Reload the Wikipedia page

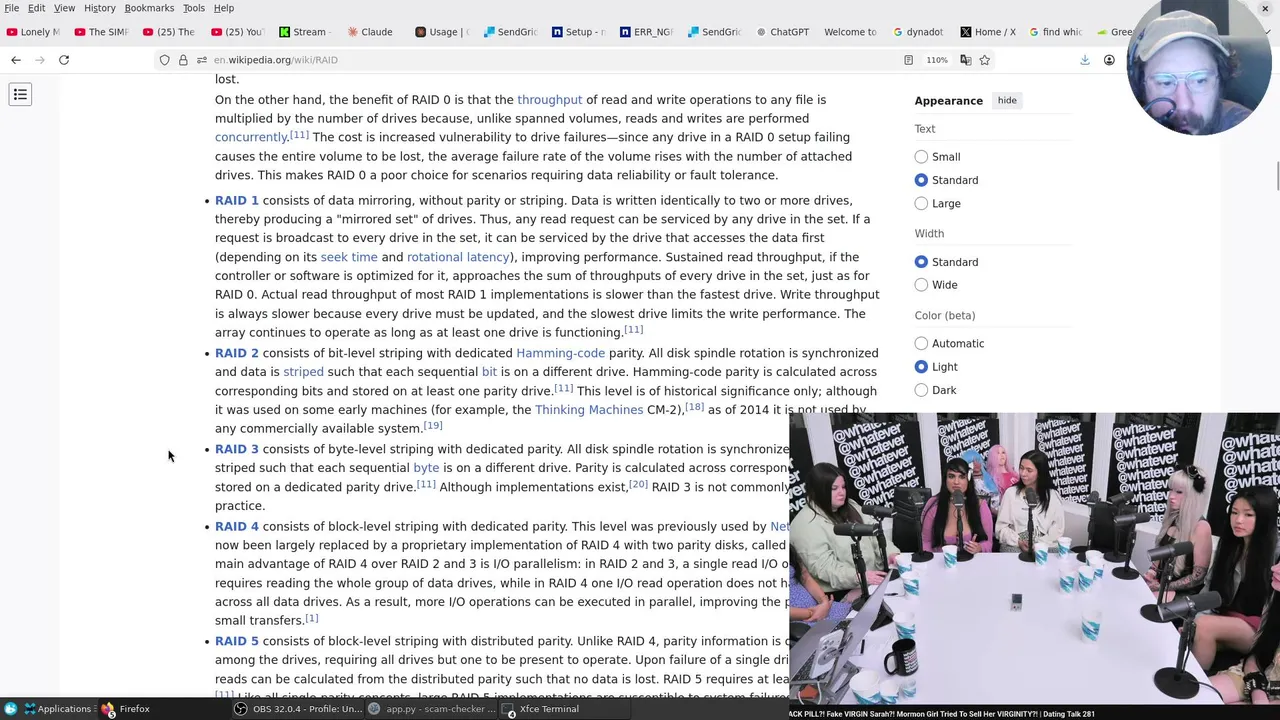(x=64, y=60)
